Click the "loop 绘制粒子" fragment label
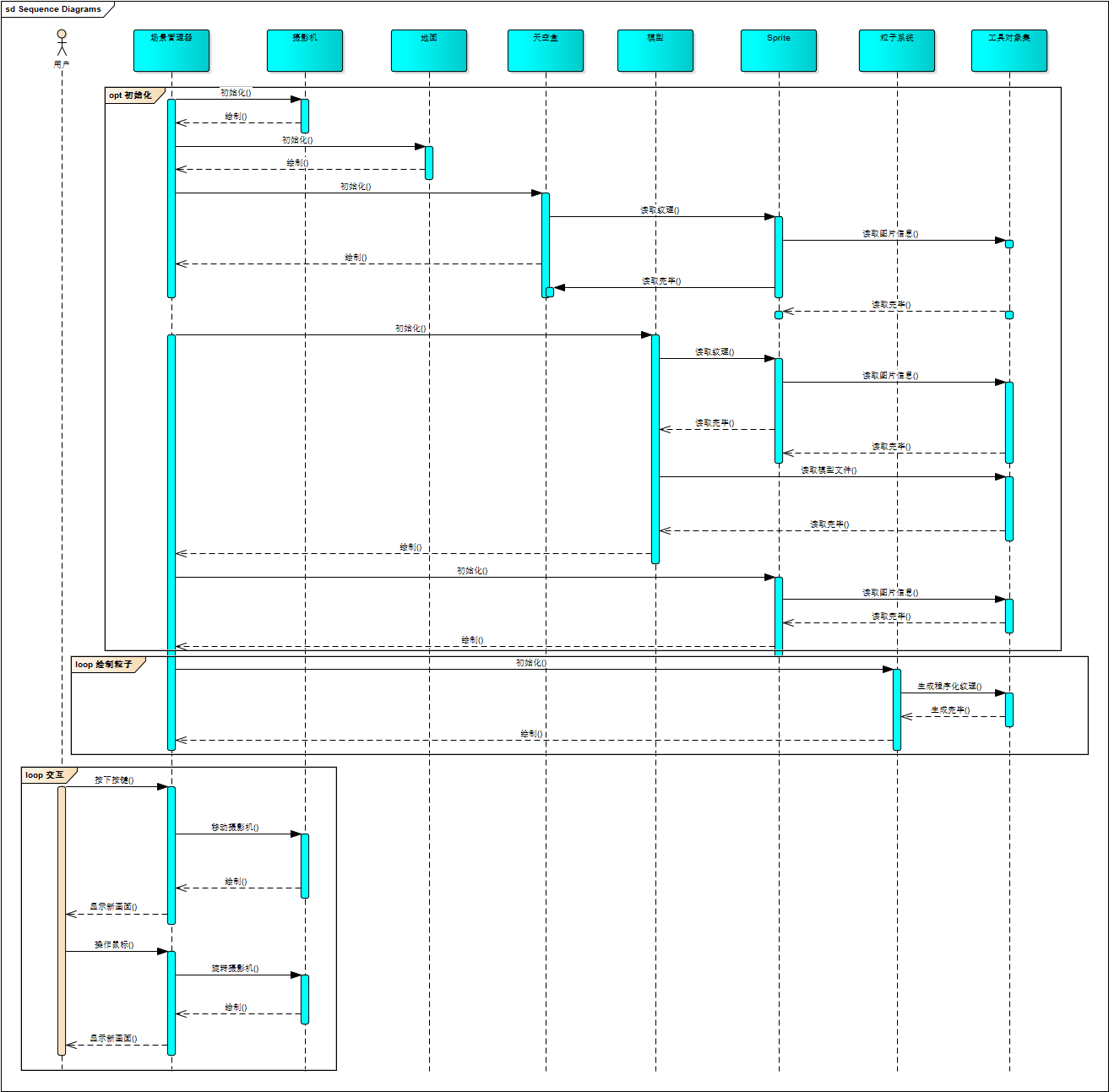 pyautogui.click(x=104, y=665)
